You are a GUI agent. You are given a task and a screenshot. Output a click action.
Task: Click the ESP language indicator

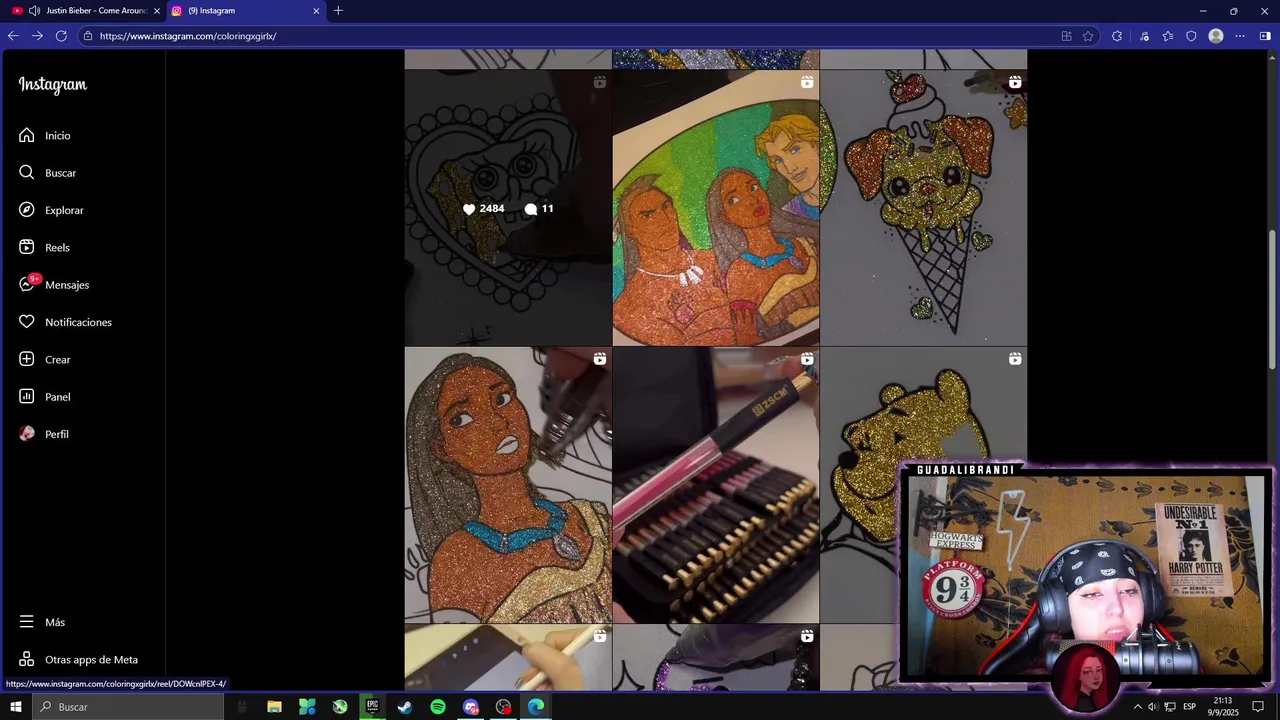click(1189, 707)
